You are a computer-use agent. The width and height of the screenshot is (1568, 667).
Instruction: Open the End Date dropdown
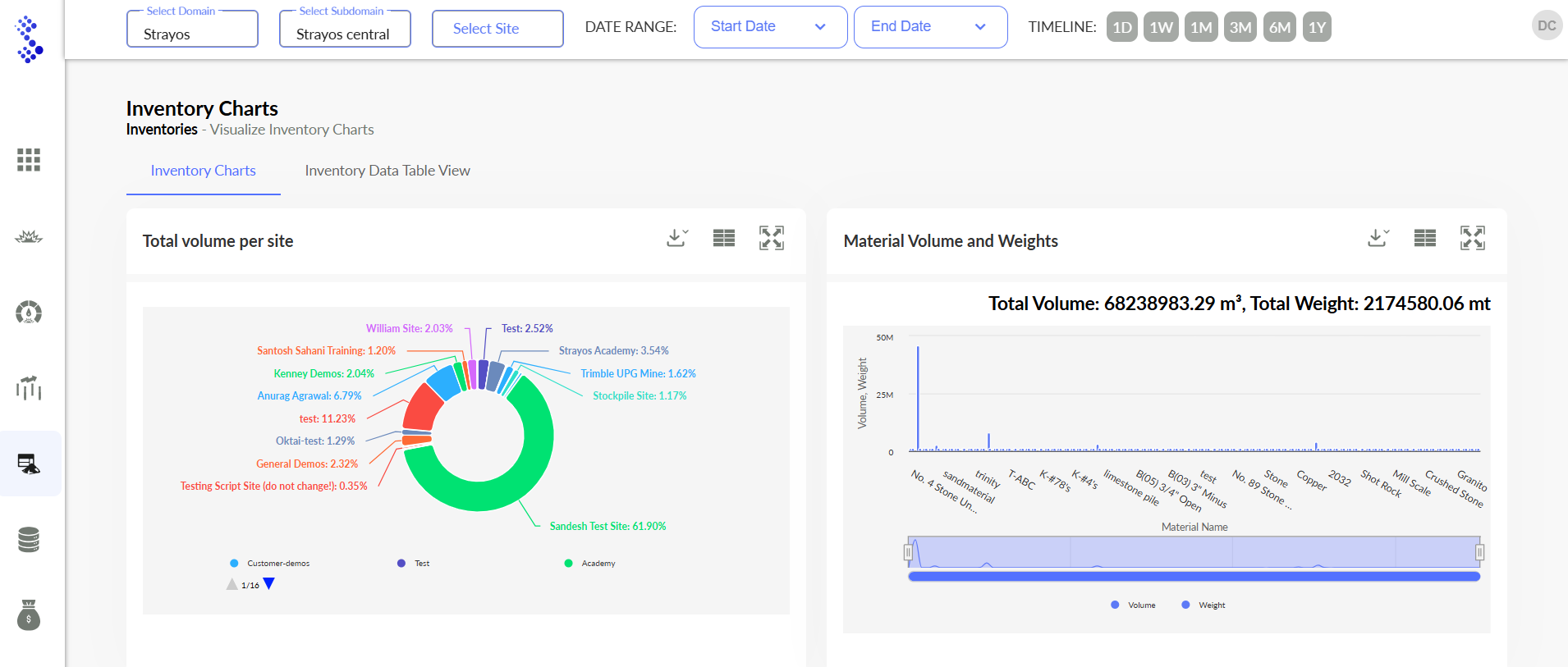[x=929, y=27]
